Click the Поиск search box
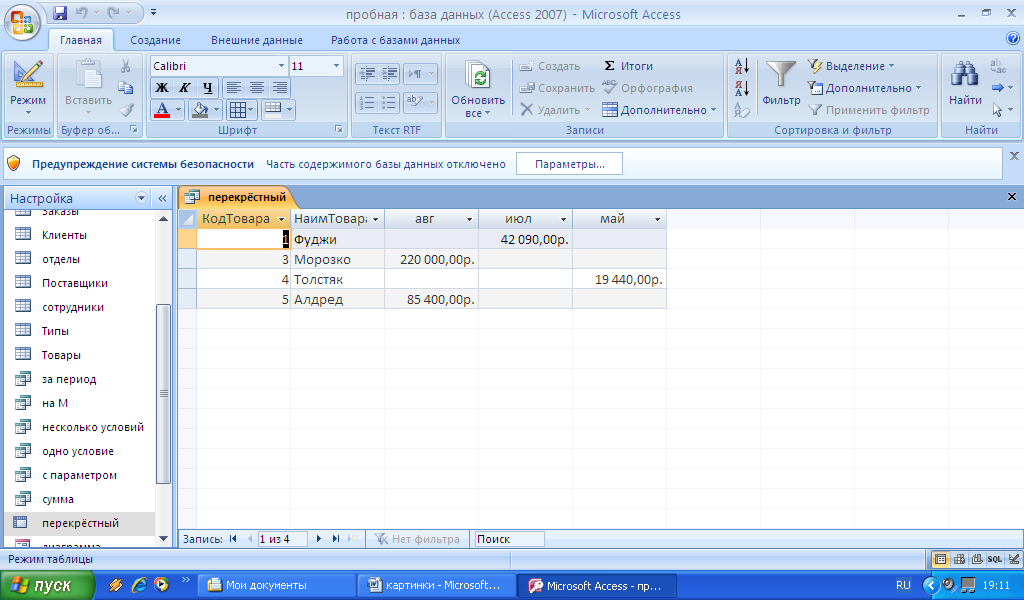The width and height of the screenshot is (1024, 600). [x=509, y=539]
